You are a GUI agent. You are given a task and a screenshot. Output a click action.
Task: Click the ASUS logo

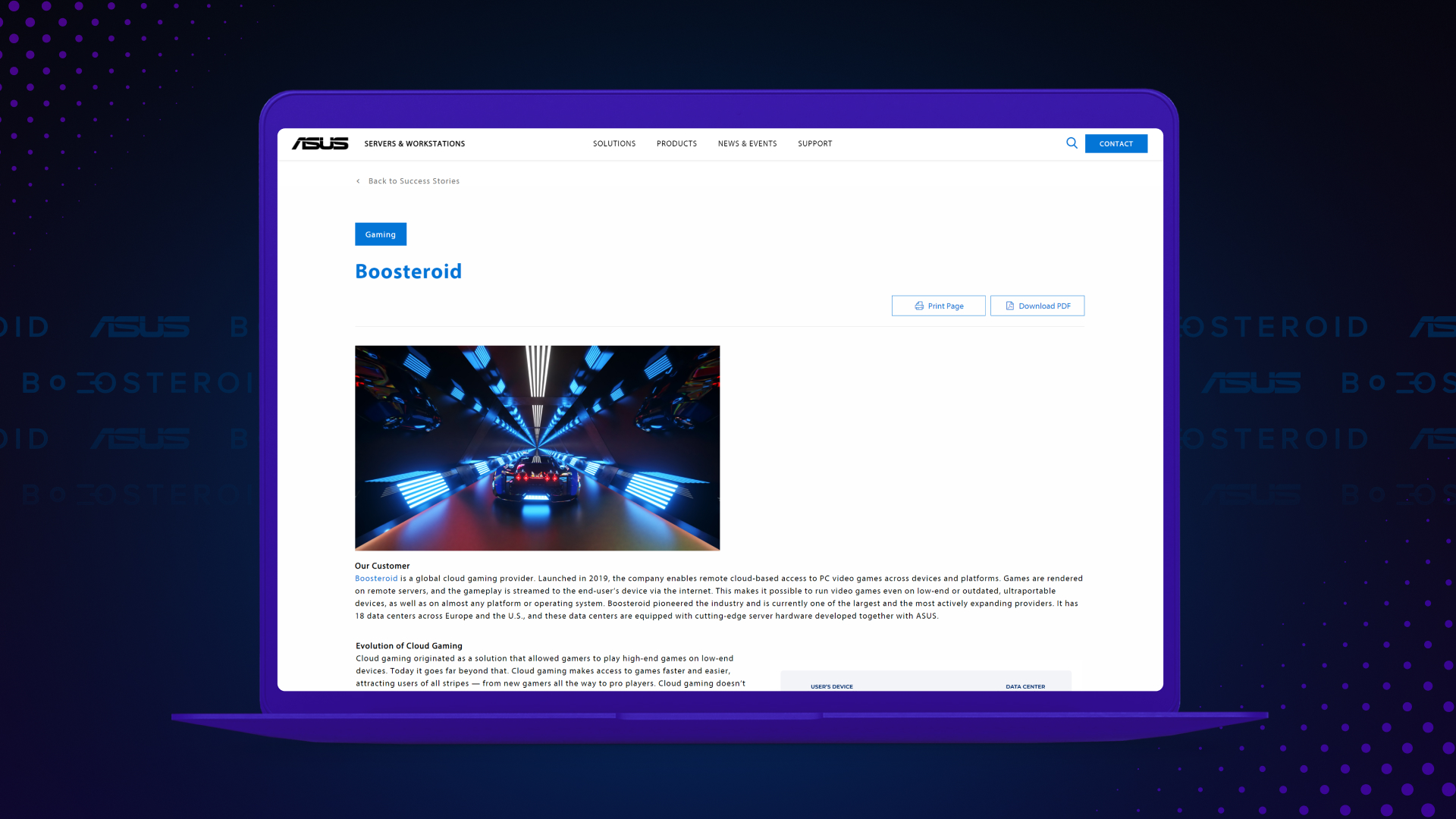[319, 143]
